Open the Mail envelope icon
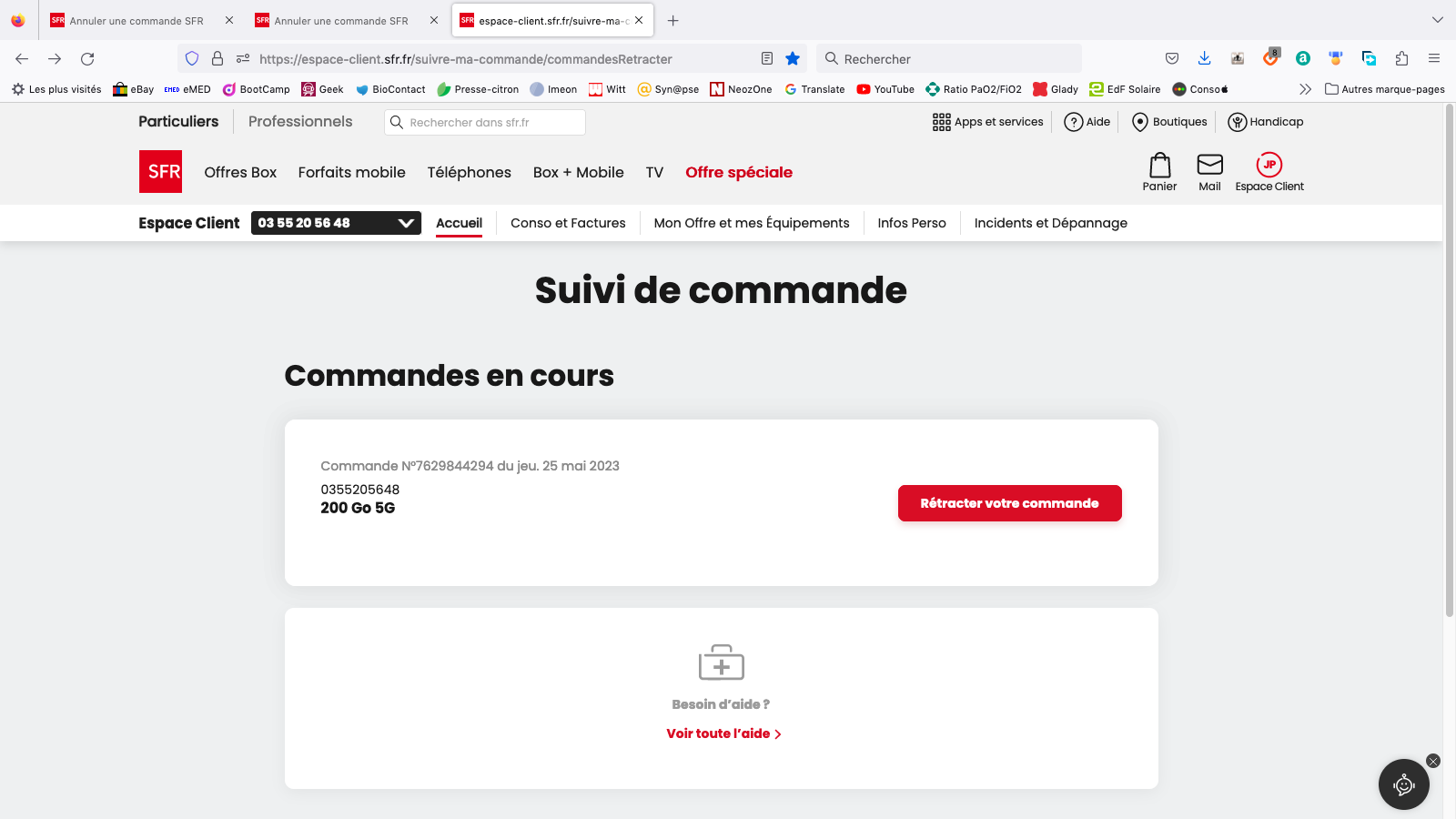This screenshot has width=1456, height=819. (1209, 164)
